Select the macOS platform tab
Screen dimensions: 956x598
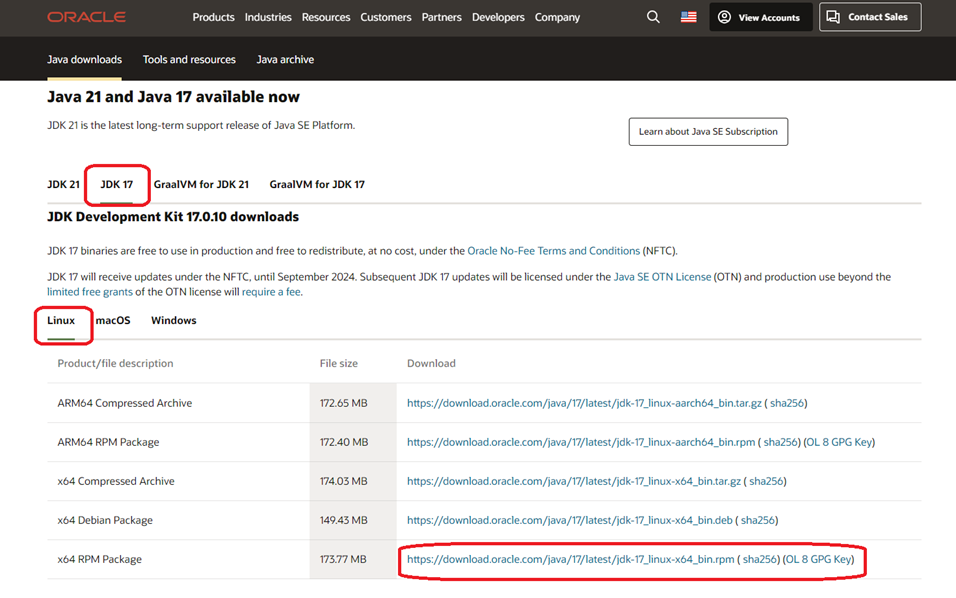pos(113,321)
